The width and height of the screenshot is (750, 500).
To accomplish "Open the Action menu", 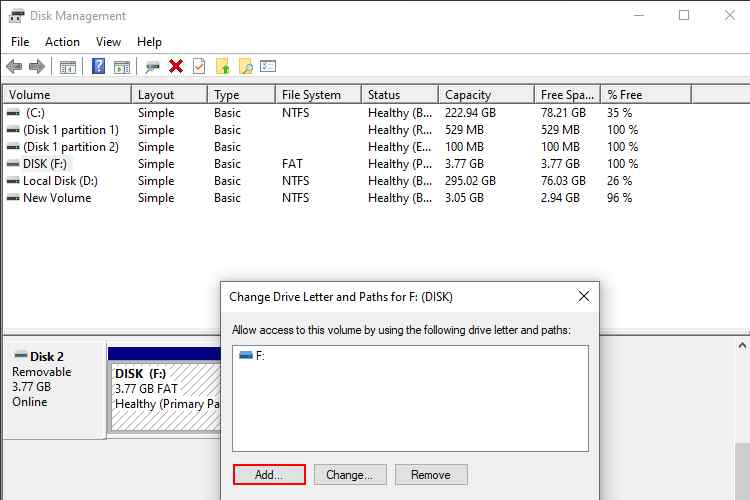I will [x=62, y=42].
